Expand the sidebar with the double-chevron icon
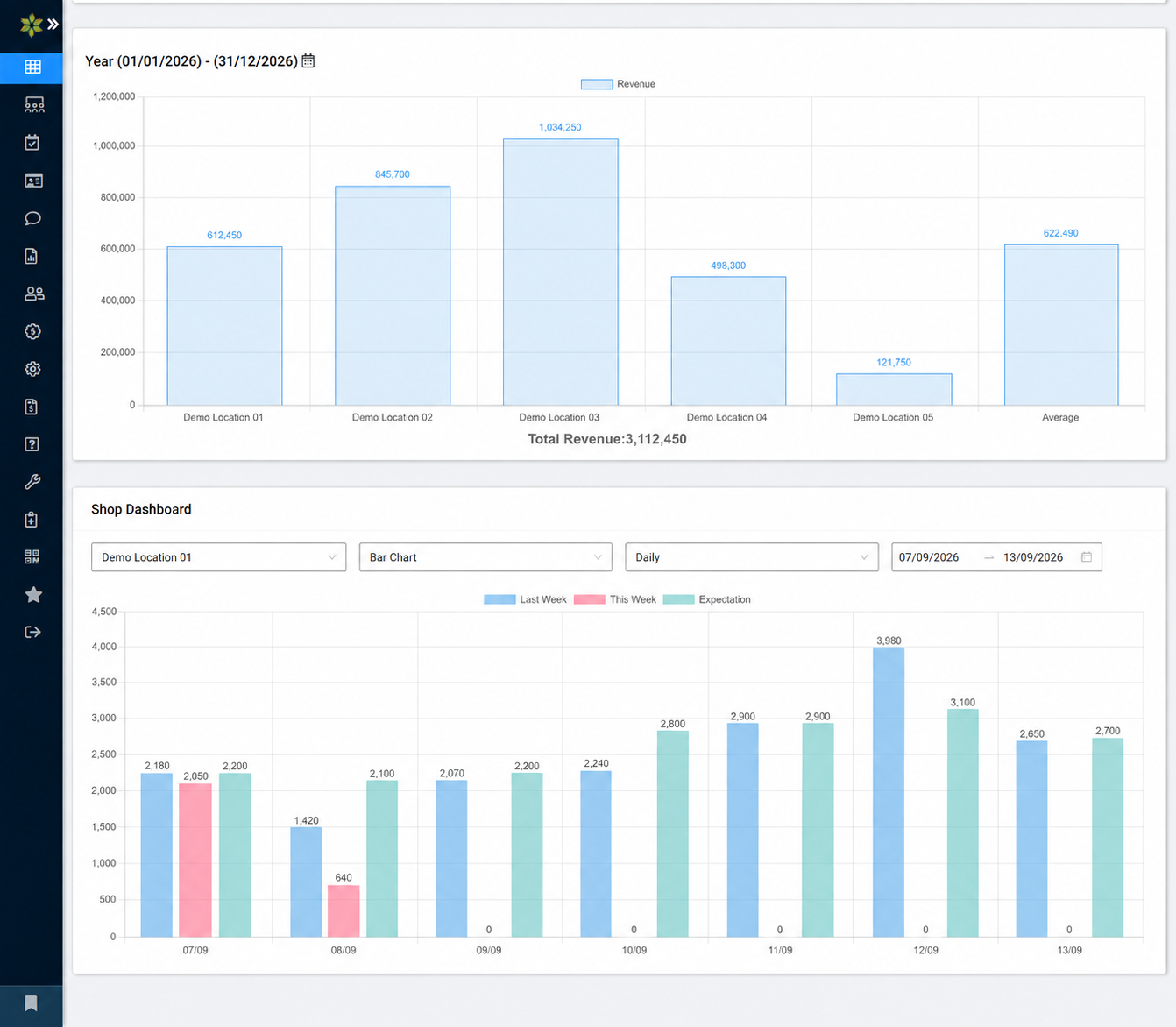Screen dimensions: 1176x1027 pyautogui.click(x=53, y=25)
